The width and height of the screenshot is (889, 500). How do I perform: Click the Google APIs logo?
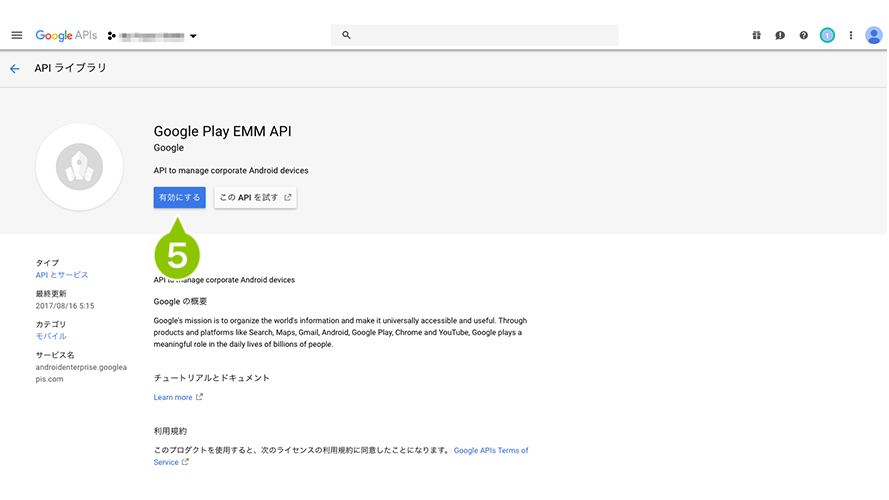point(66,35)
